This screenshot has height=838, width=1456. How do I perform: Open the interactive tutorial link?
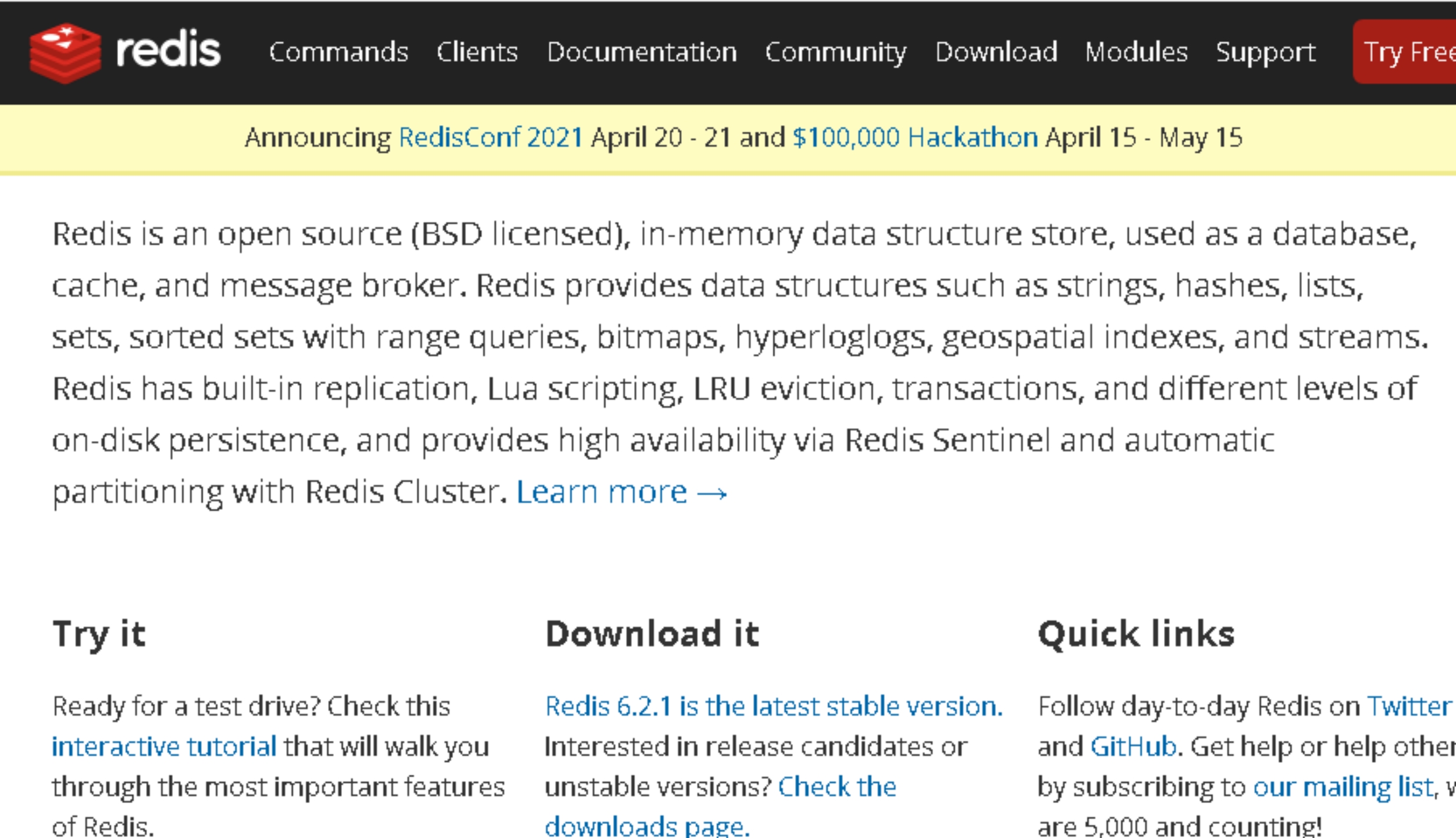pyautogui.click(x=164, y=747)
